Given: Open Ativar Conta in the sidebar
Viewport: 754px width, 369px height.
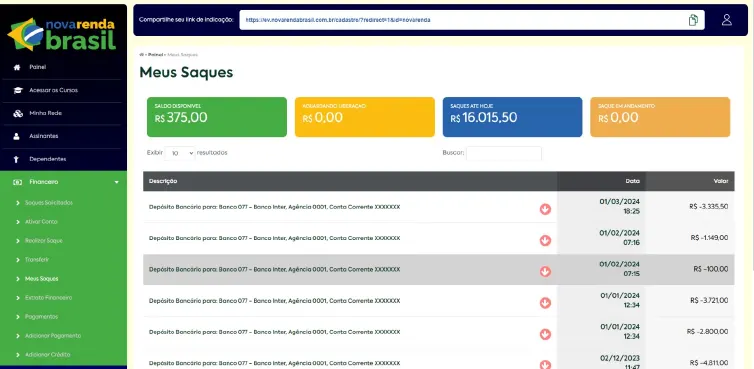Looking at the screenshot, I should pos(41,222).
